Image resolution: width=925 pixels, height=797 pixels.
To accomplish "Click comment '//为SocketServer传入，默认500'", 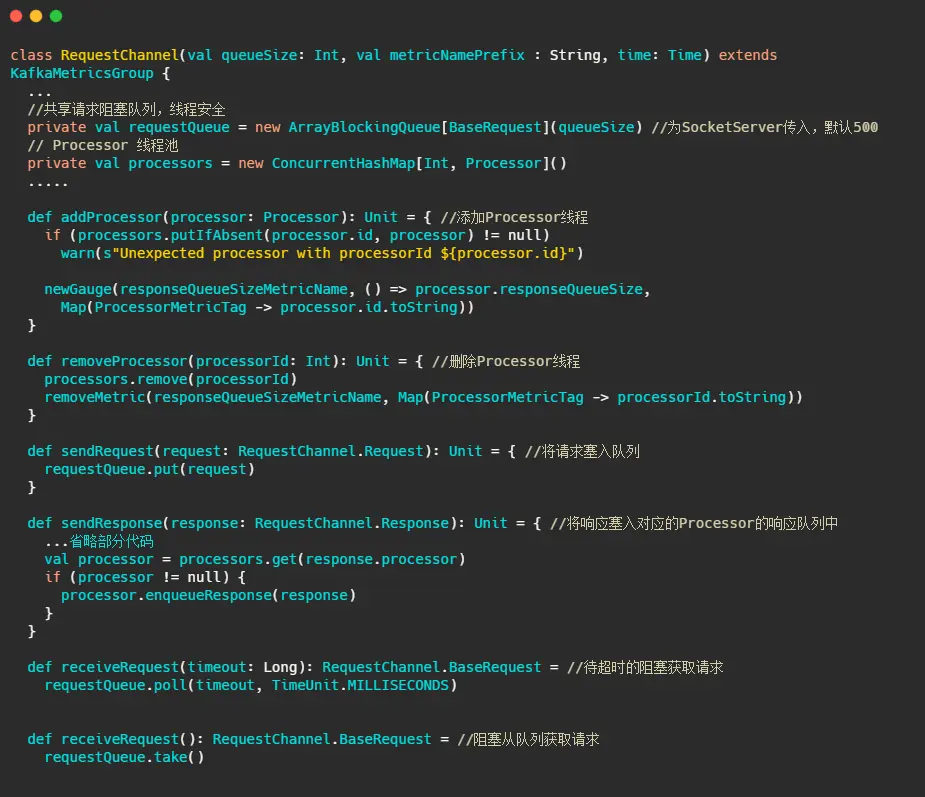I will coord(765,127).
